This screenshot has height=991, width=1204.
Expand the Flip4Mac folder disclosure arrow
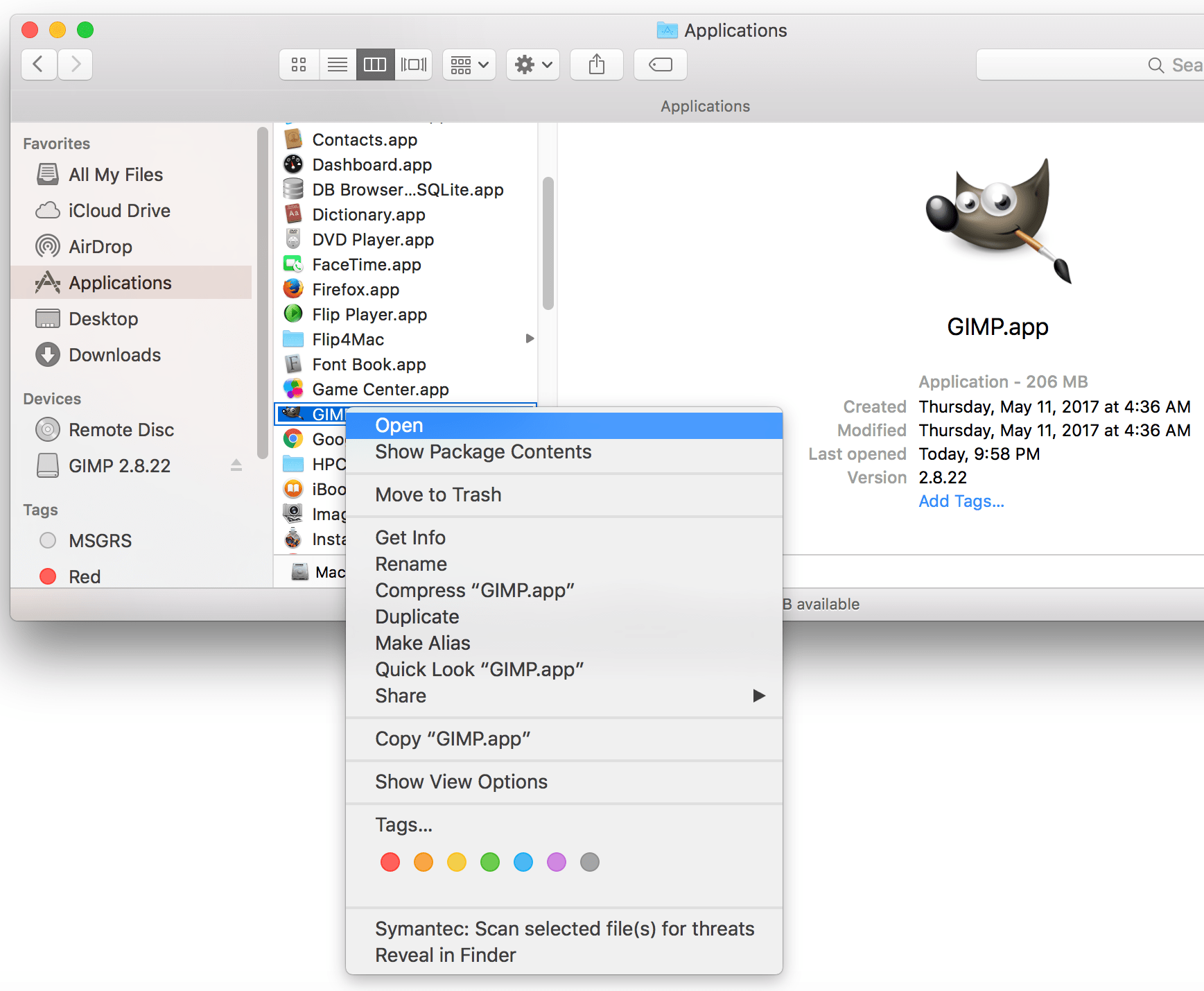click(x=530, y=339)
